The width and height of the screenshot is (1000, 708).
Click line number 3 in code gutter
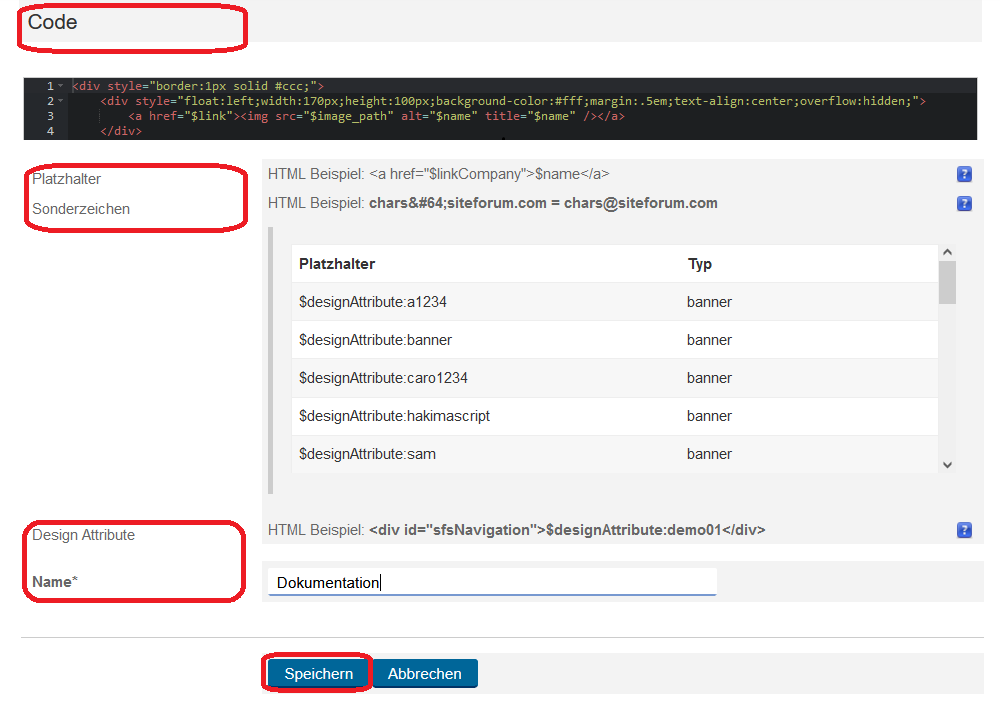[x=50, y=116]
